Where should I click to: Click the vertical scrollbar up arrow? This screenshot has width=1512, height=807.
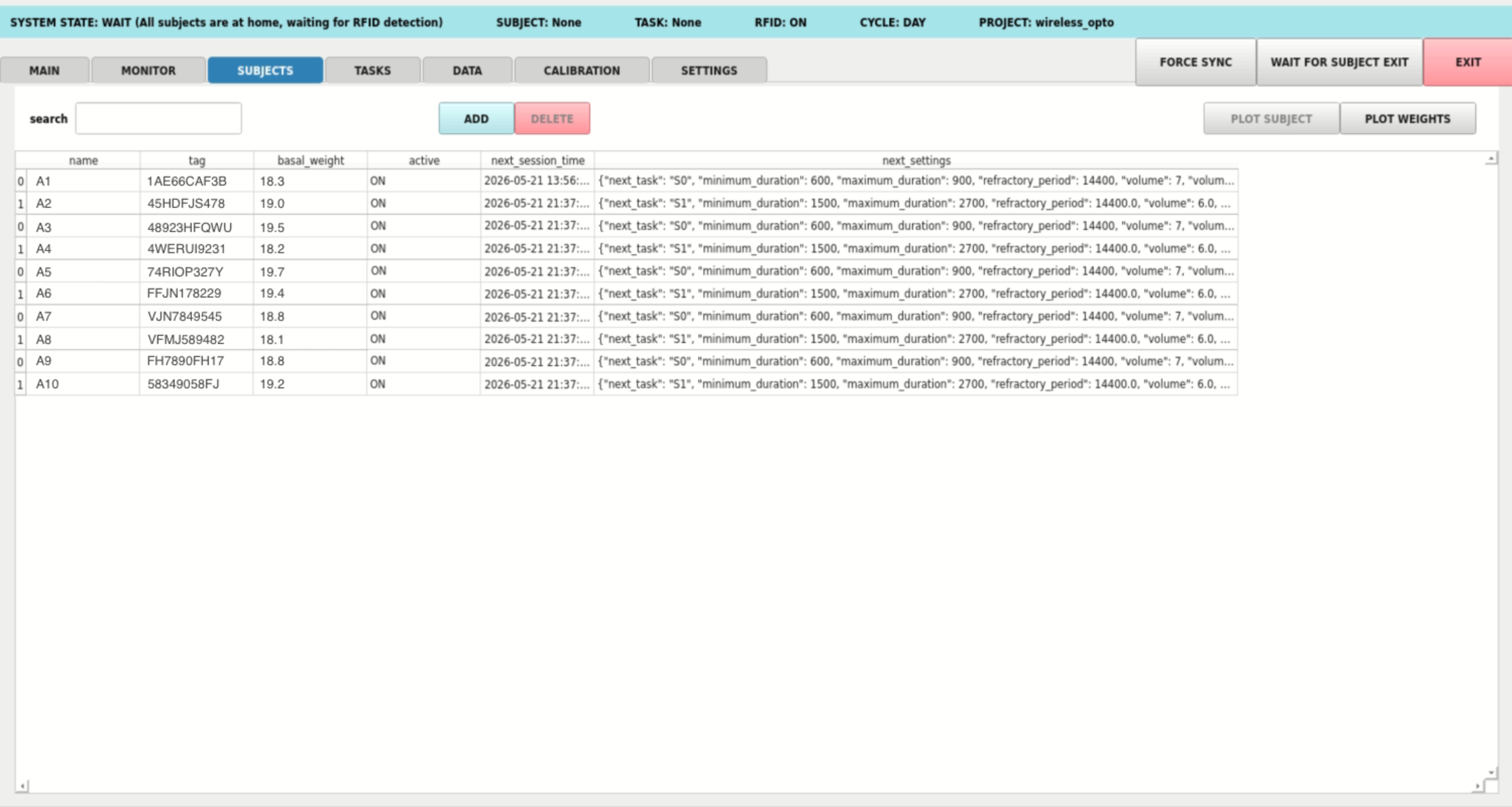(1491, 159)
